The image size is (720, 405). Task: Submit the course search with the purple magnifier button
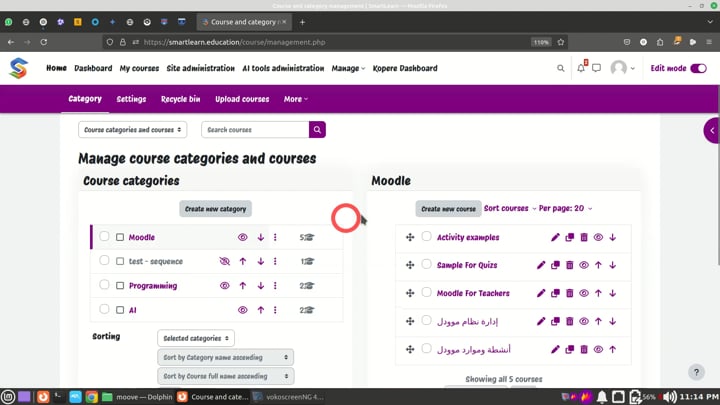[x=317, y=129]
